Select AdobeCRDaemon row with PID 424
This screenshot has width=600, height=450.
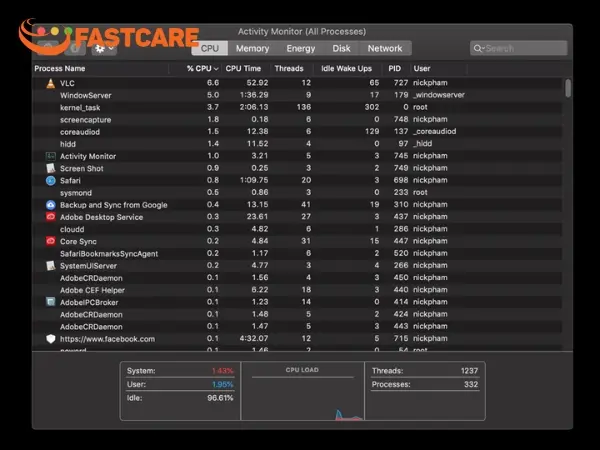pyautogui.click(x=298, y=314)
